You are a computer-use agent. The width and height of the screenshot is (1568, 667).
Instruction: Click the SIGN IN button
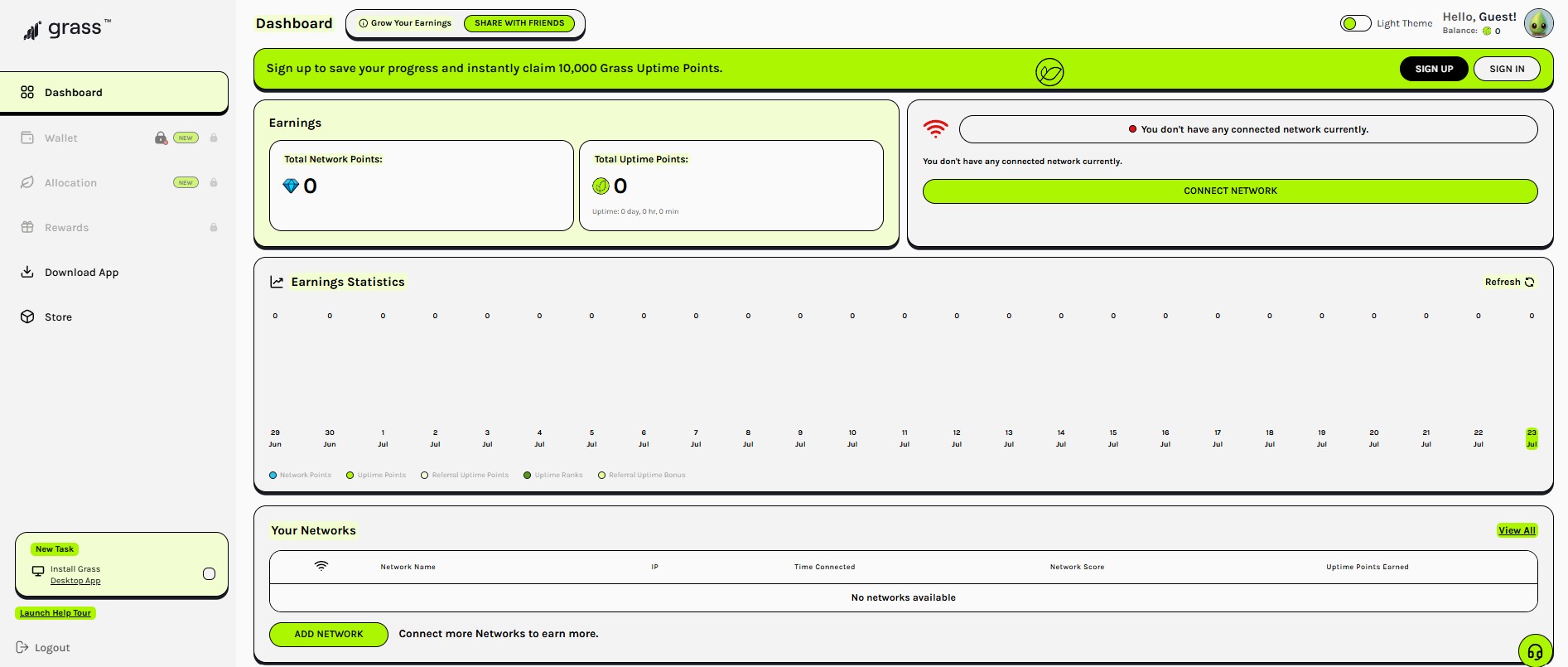tap(1507, 69)
